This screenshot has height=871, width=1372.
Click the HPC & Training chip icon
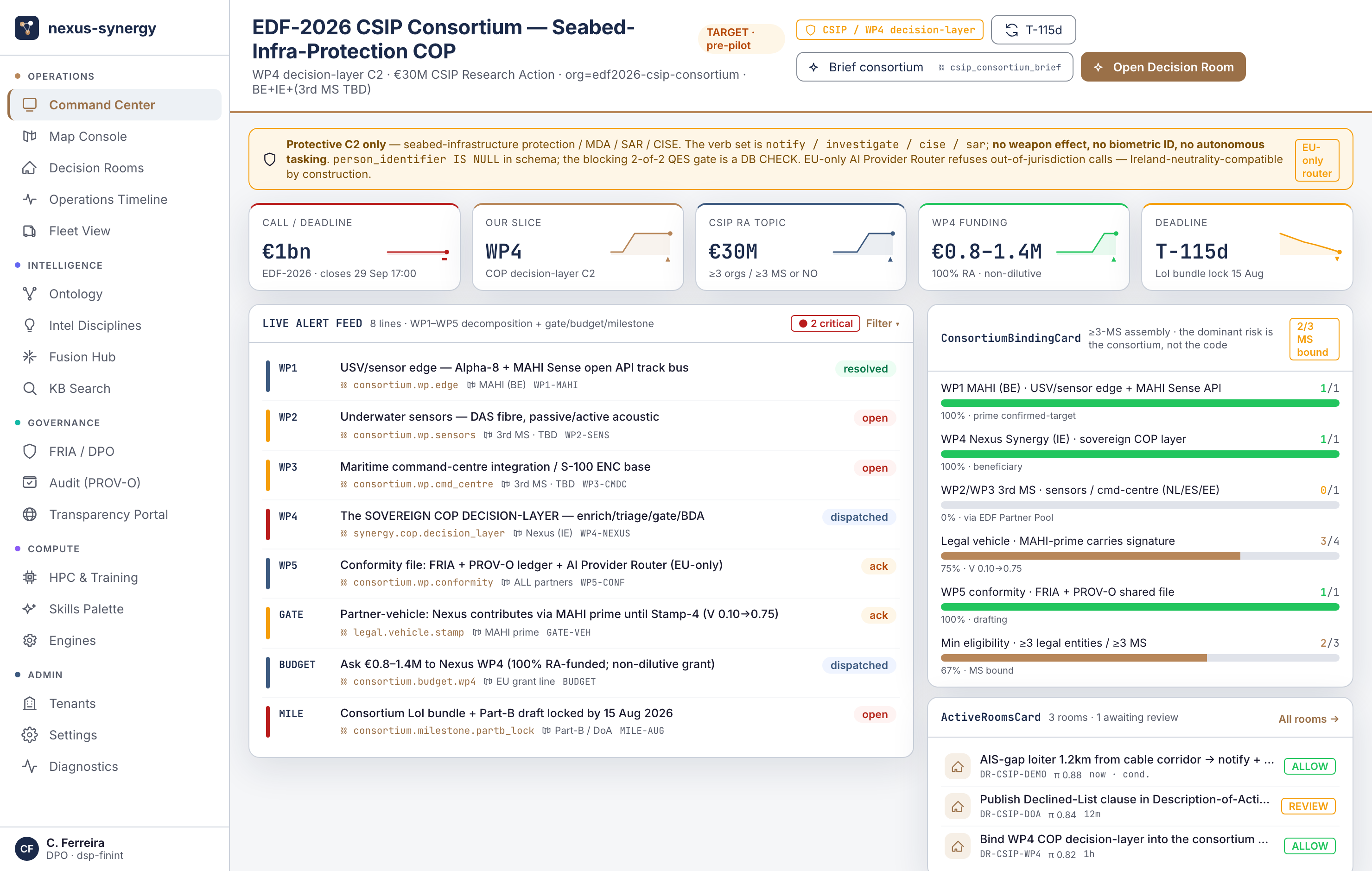click(x=30, y=577)
